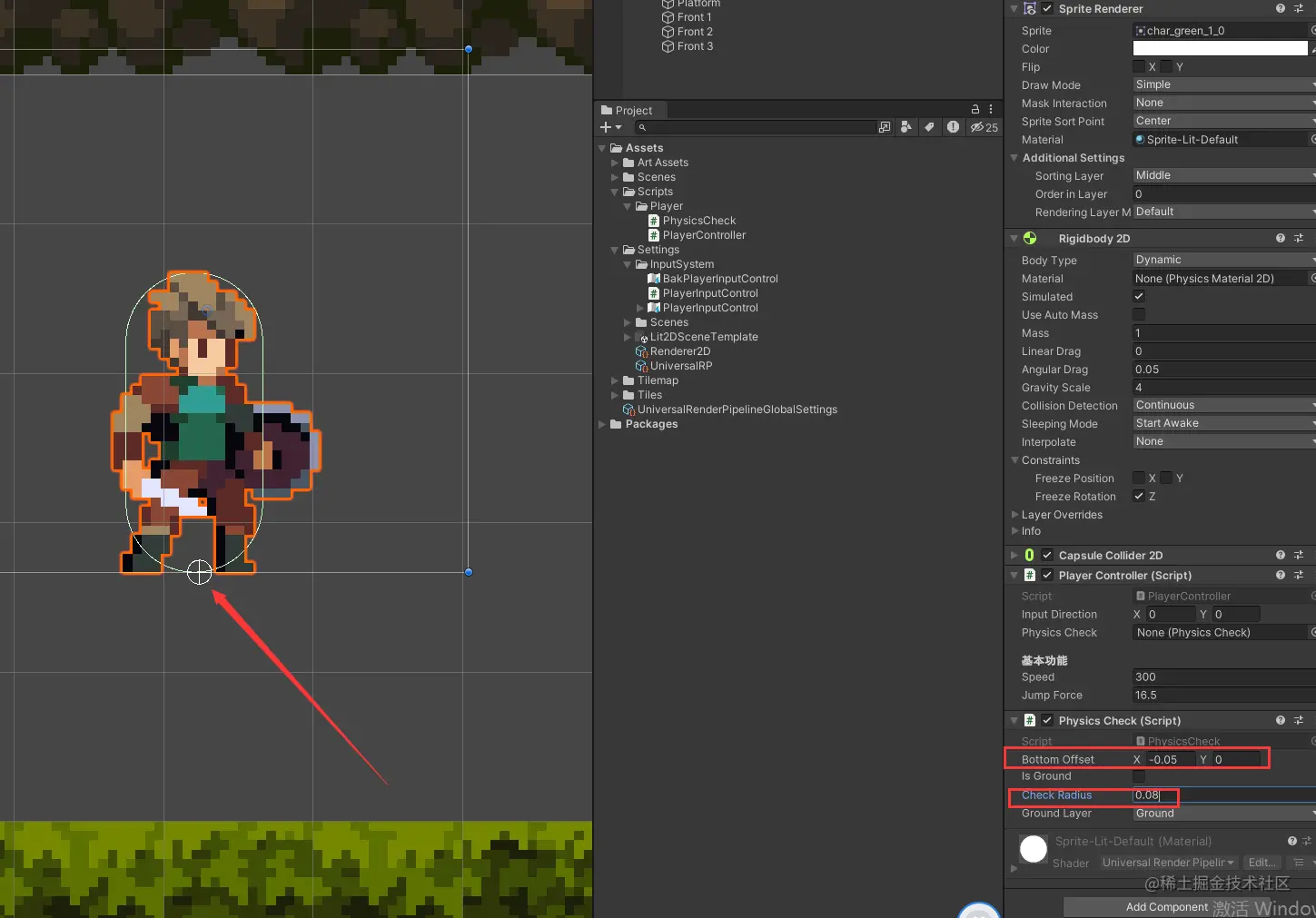This screenshot has width=1316, height=918.
Task: Click the Sprite Renderer component icon
Action: click(x=1030, y=9)
